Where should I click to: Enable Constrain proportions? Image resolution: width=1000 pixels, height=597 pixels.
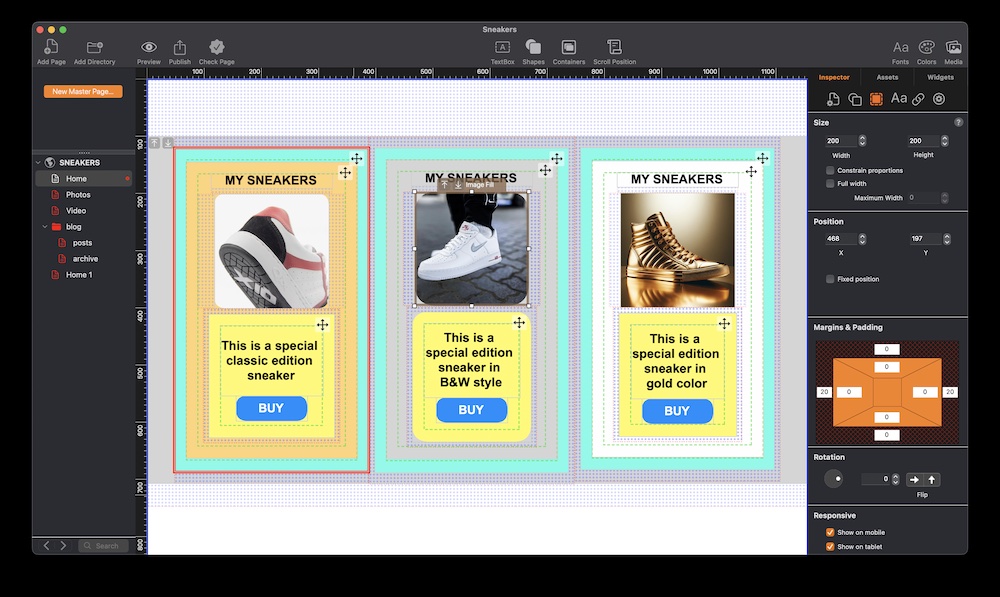[x=829, y=170]
